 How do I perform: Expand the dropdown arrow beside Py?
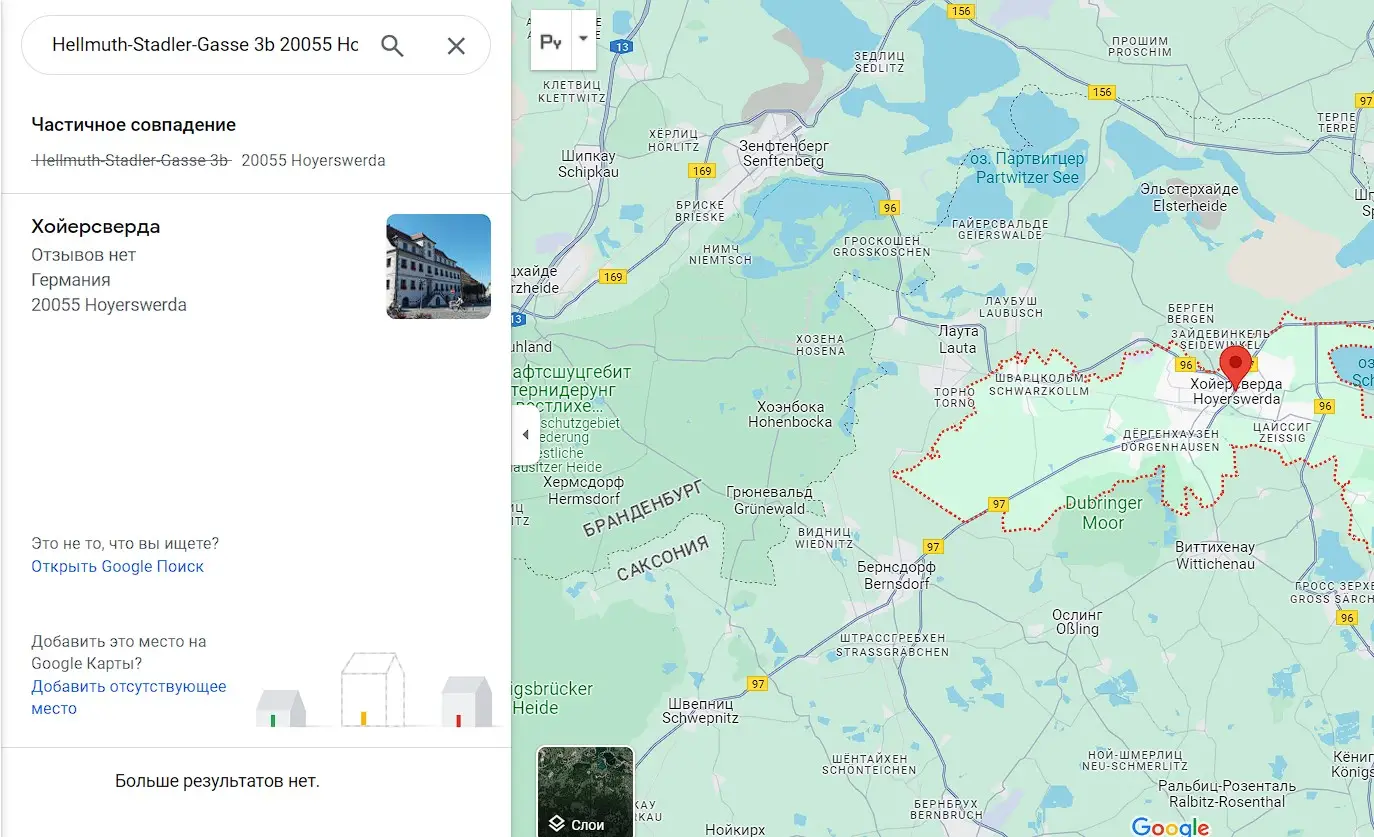click(x=583, y=39)
